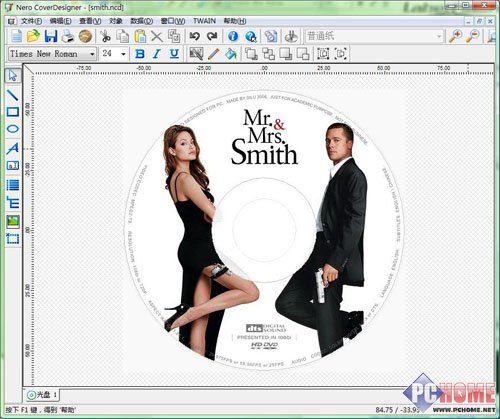Click the send to back icon
Screen dimensions: 500x419
(268, 53)
